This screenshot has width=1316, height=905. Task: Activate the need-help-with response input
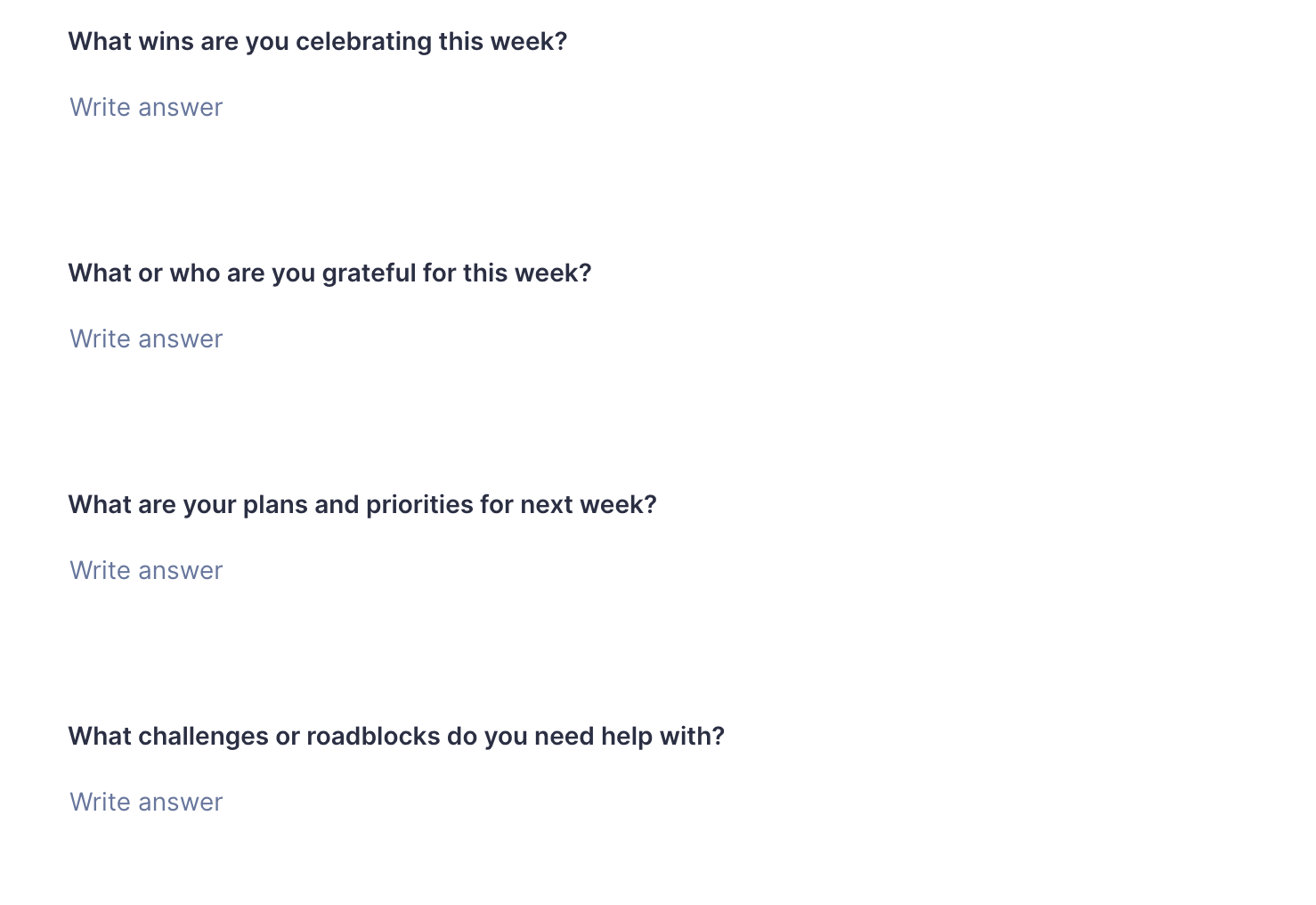[146, 803]
